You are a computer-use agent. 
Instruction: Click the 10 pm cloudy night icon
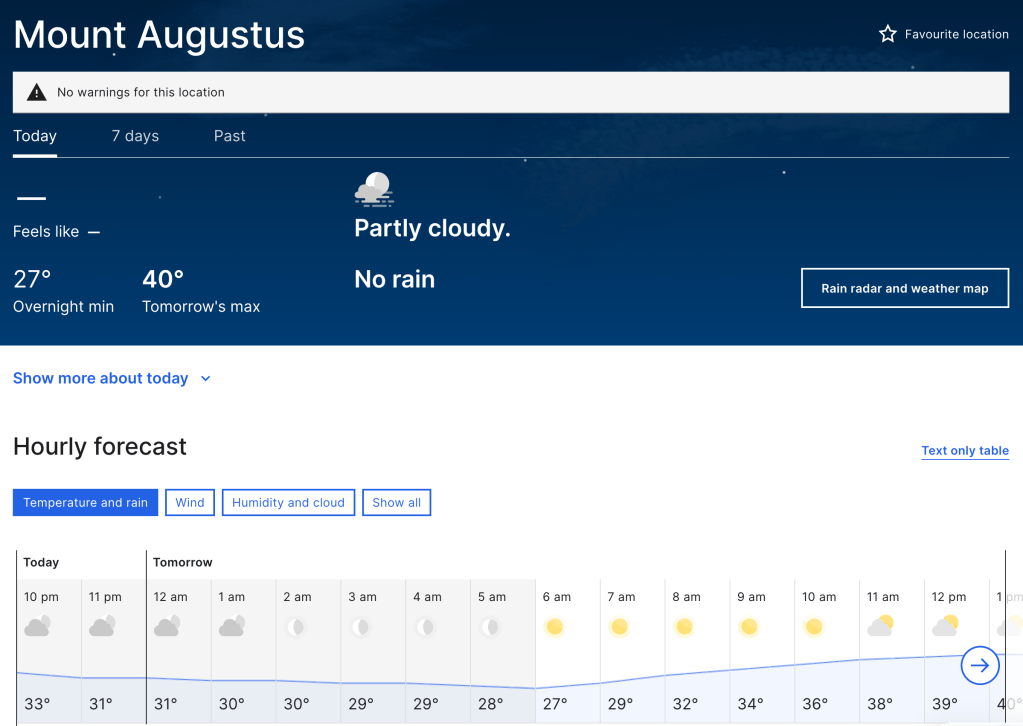pyautogui.click(x=38, y=627)
